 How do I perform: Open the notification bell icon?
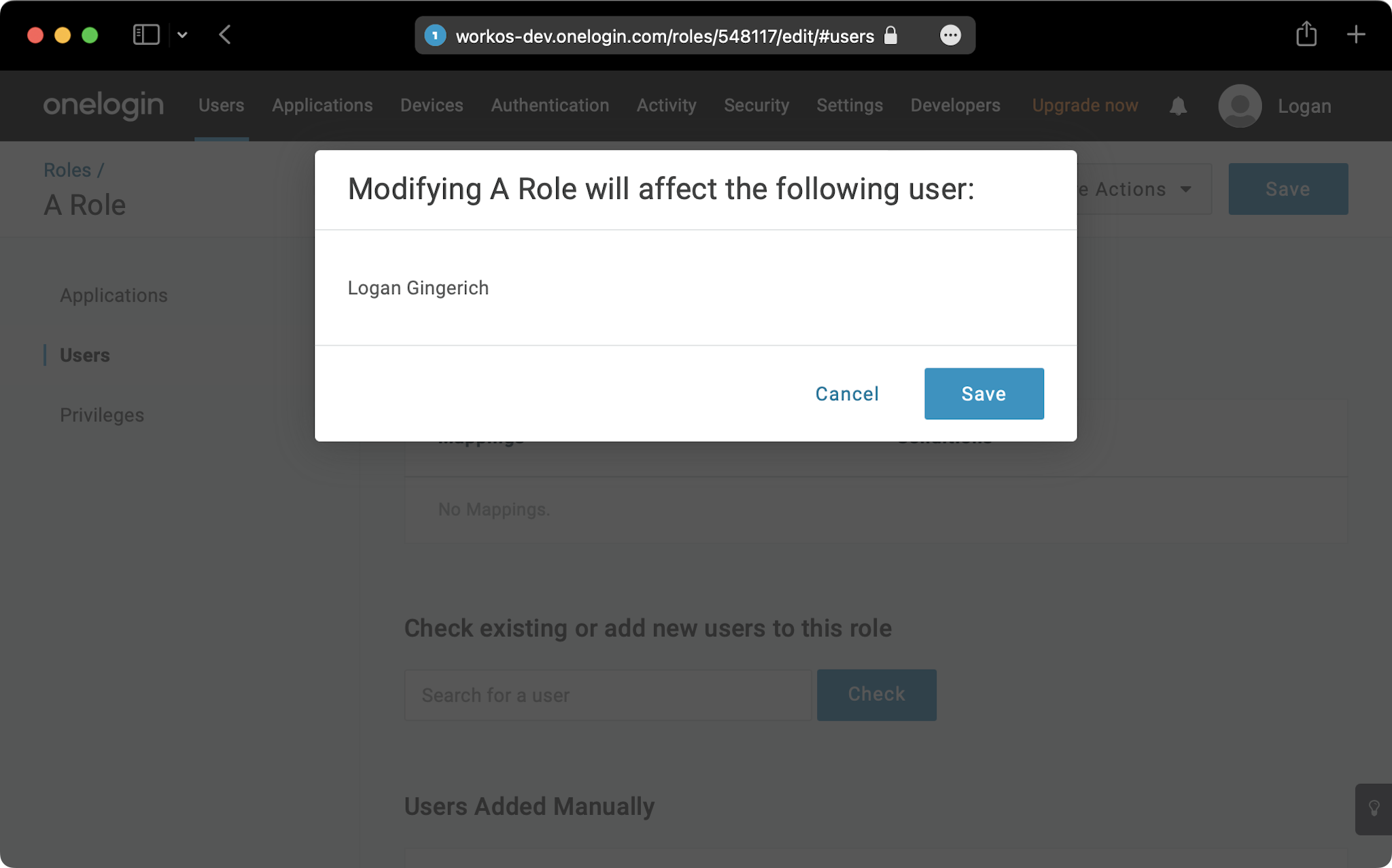coord(1178,106)
